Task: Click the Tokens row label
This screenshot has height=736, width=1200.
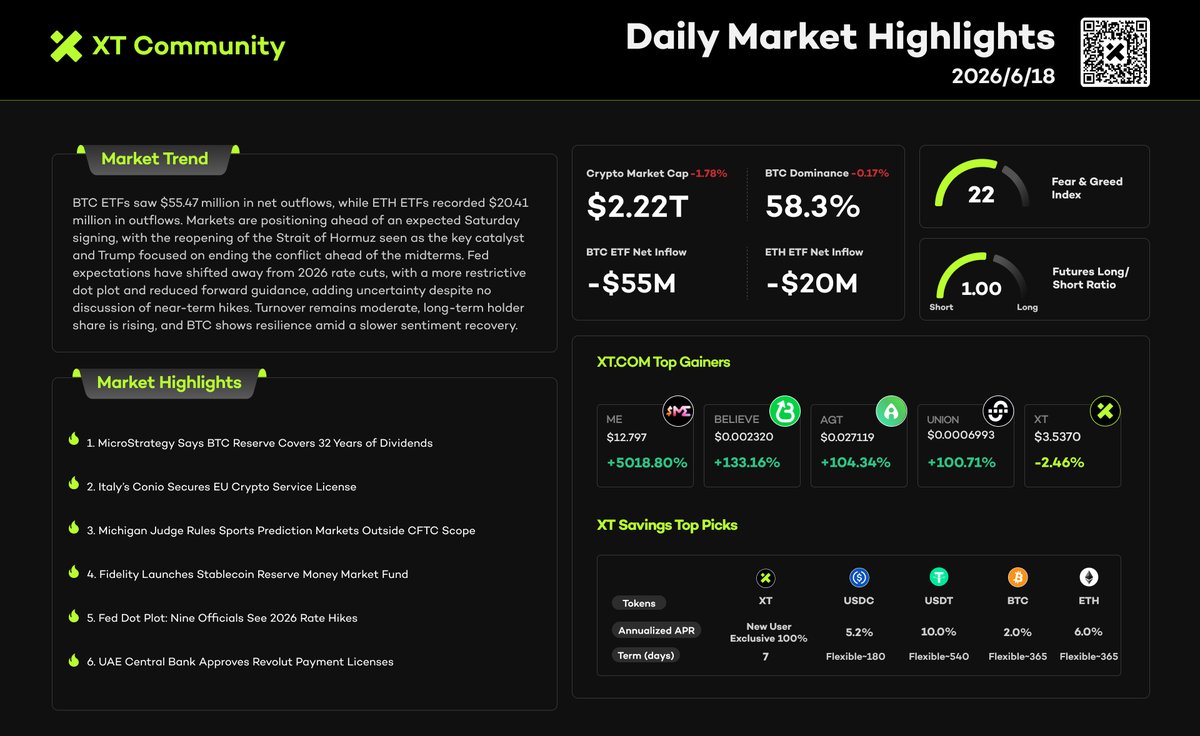Action: pos(639,603)
